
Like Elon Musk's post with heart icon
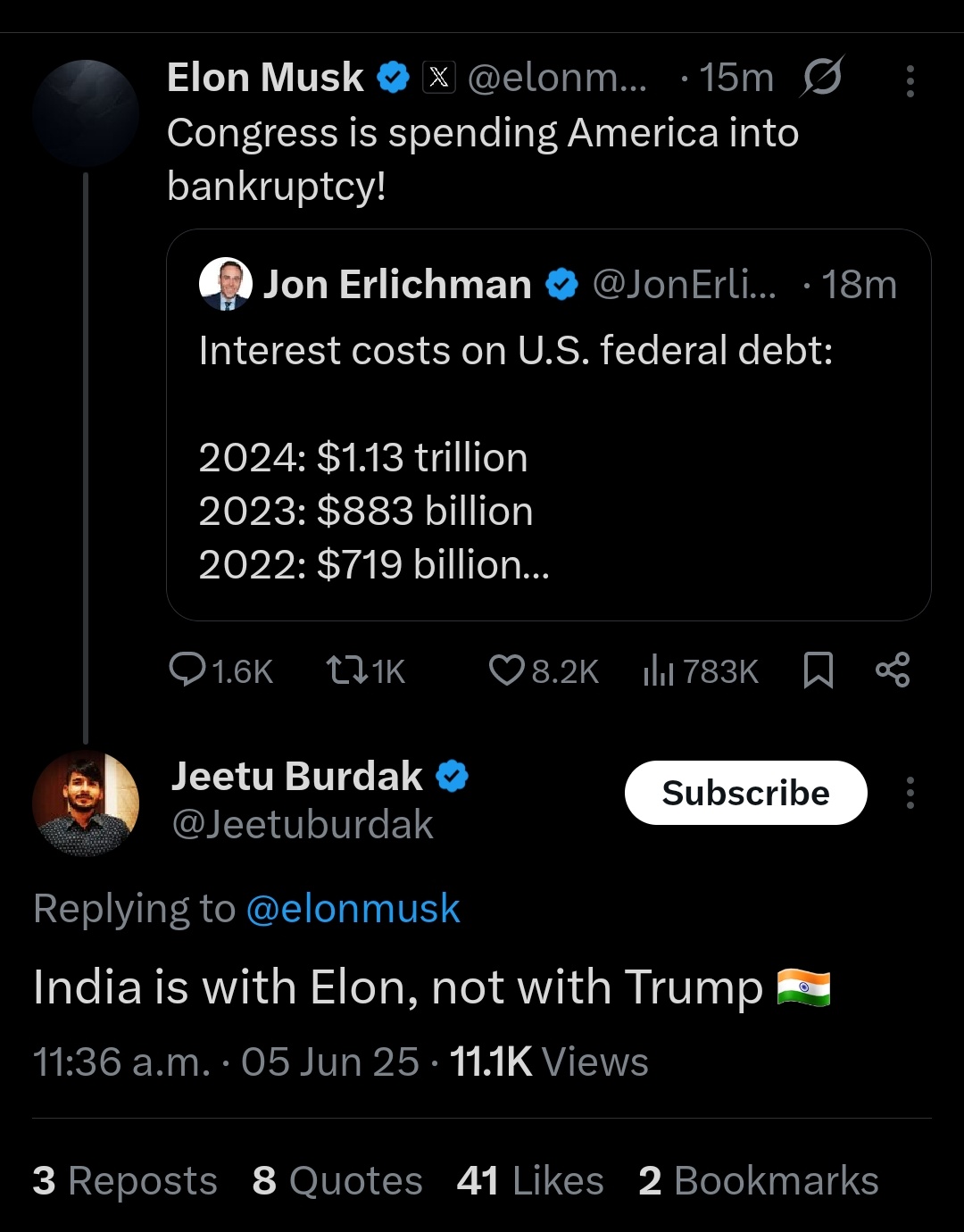[x=506, y=670]
